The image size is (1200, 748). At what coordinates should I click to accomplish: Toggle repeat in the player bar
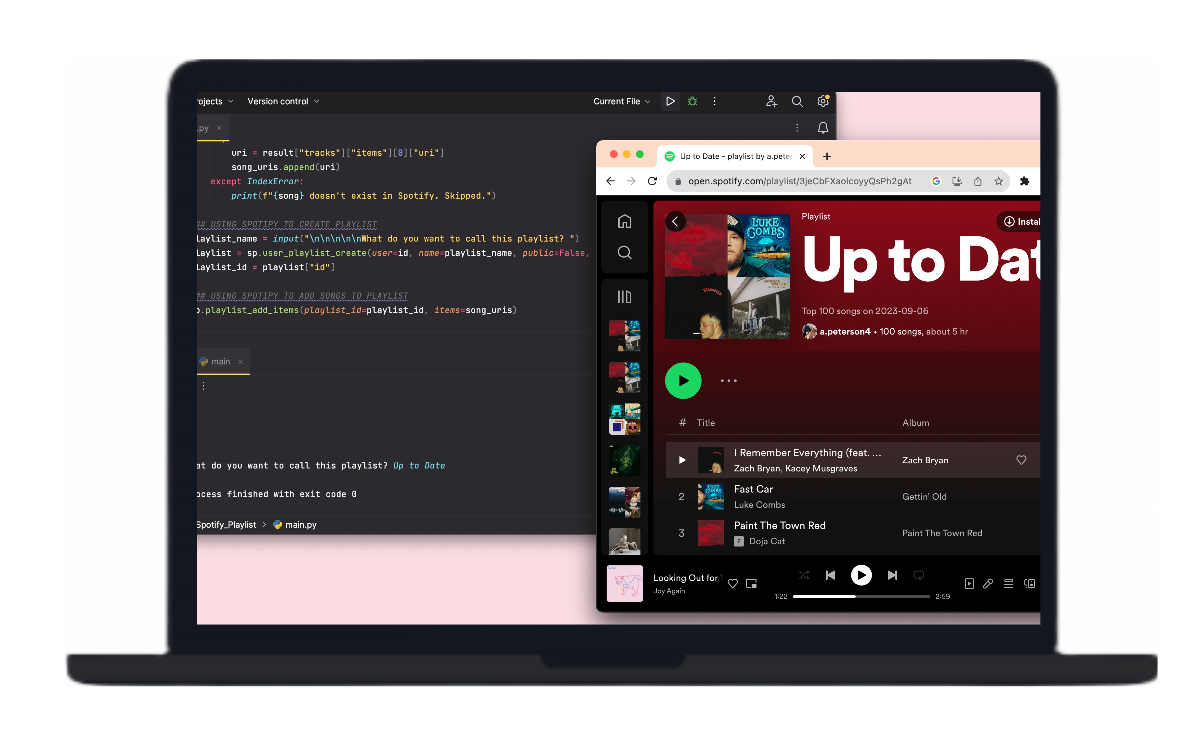(918, 575)
